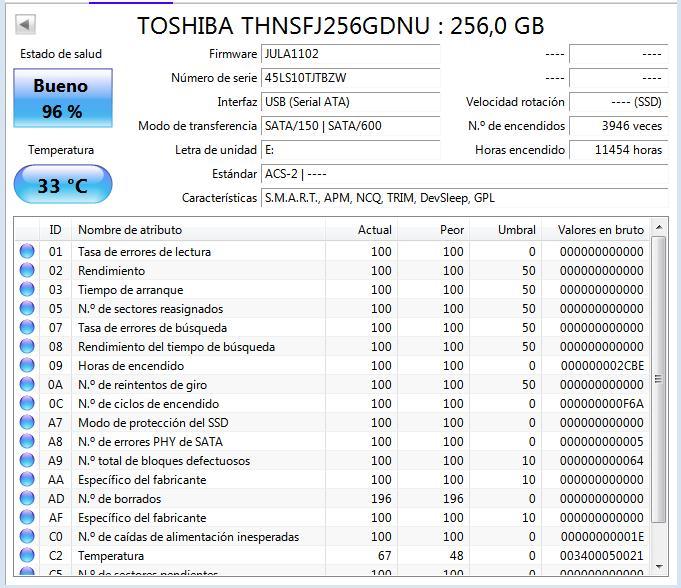
Task: Click the scroll up arrow of attribute list
Action: coord(659,228)
